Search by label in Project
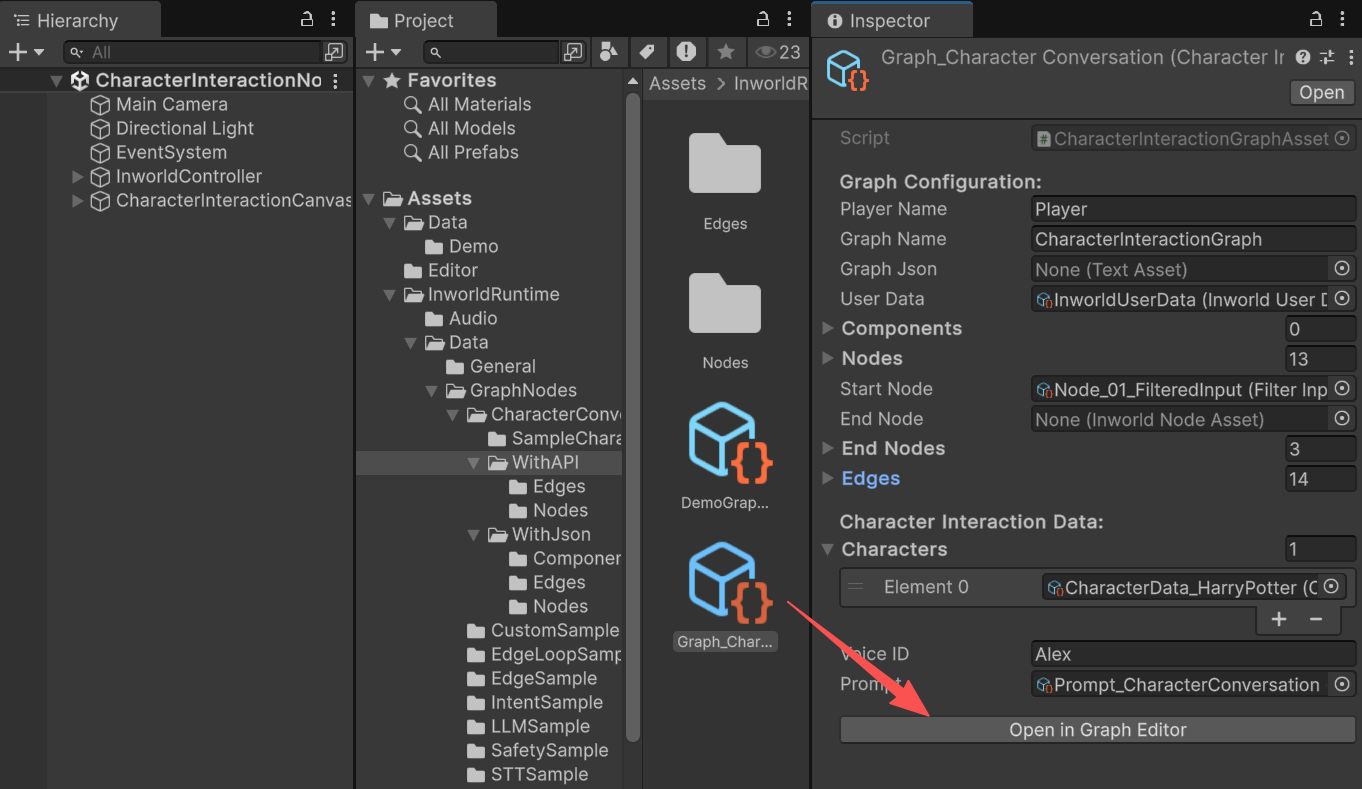The width and height of the screenshot is (1362, 789). click(647, 52)
